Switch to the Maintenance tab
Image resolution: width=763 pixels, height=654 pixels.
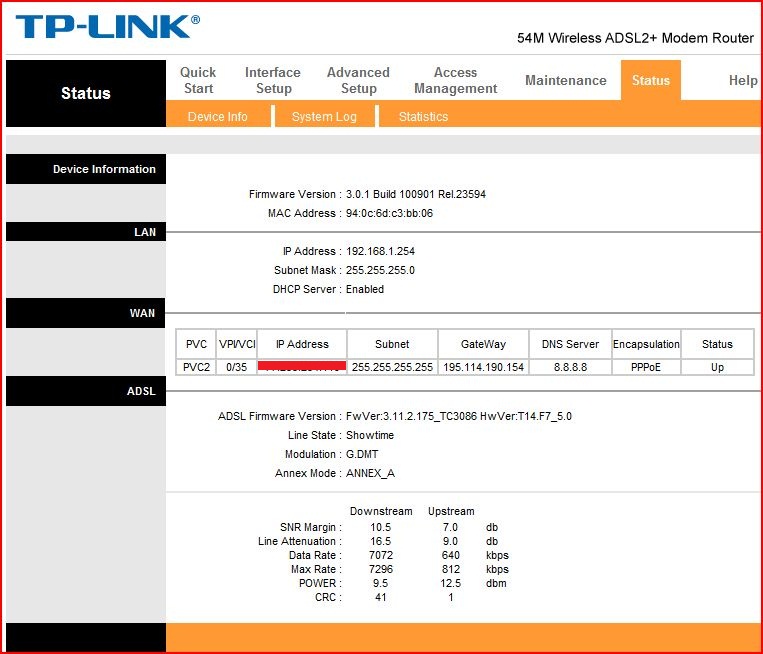coord(565,80)
